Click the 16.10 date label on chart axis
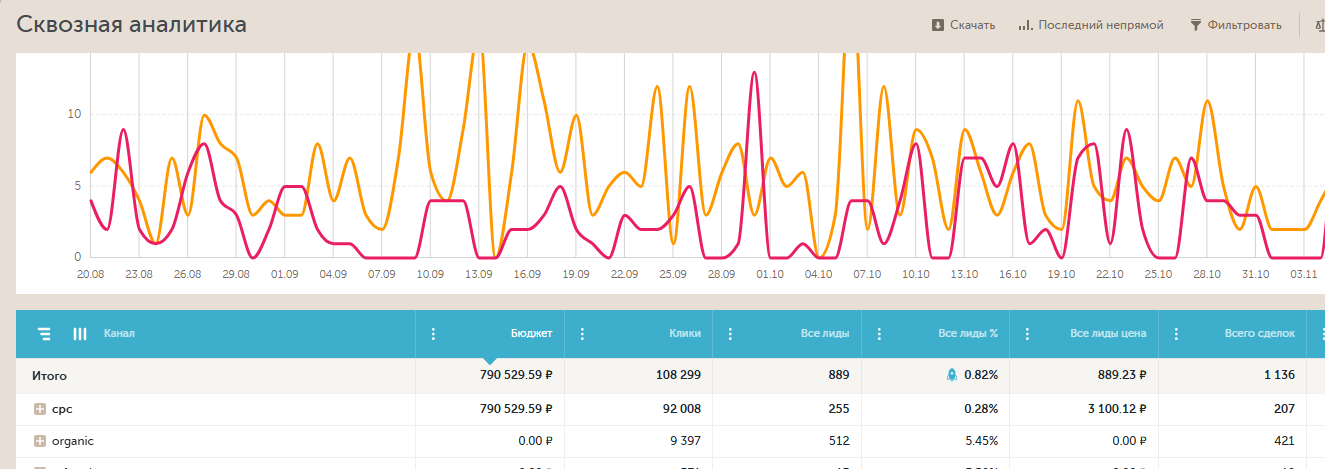This screenshot has width=1325, height=469. coord(1012,274)
